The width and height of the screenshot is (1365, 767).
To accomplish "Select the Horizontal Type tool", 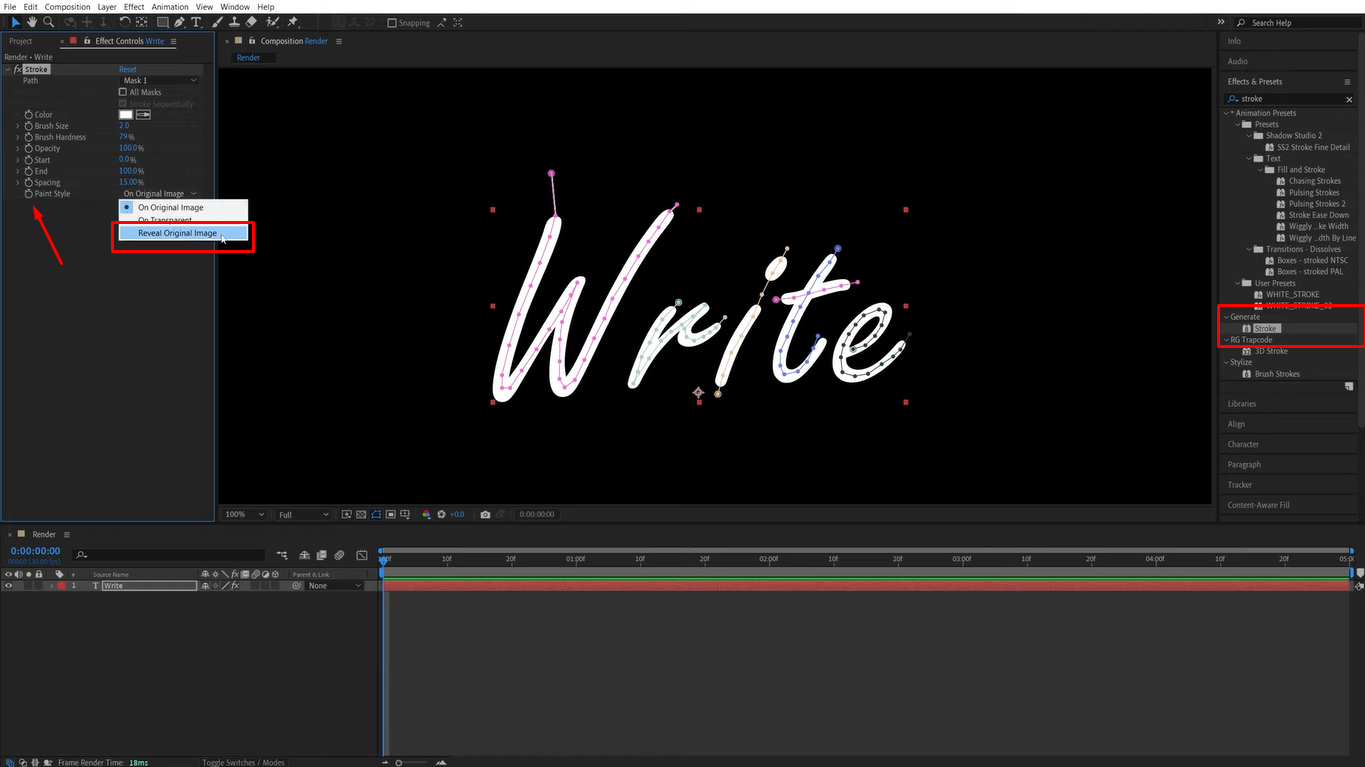I will (x=196, y=22).
